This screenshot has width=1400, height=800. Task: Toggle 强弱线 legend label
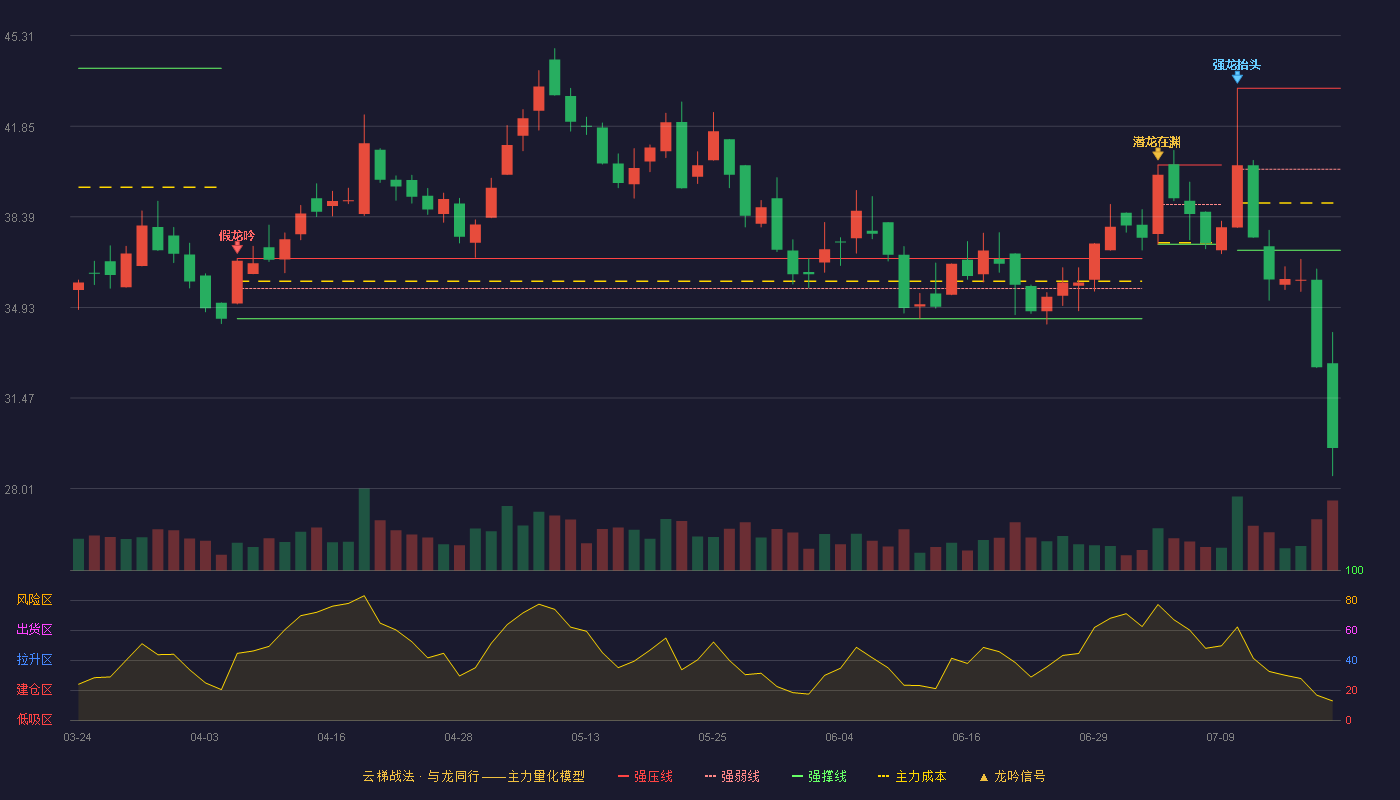pos(740,776)
